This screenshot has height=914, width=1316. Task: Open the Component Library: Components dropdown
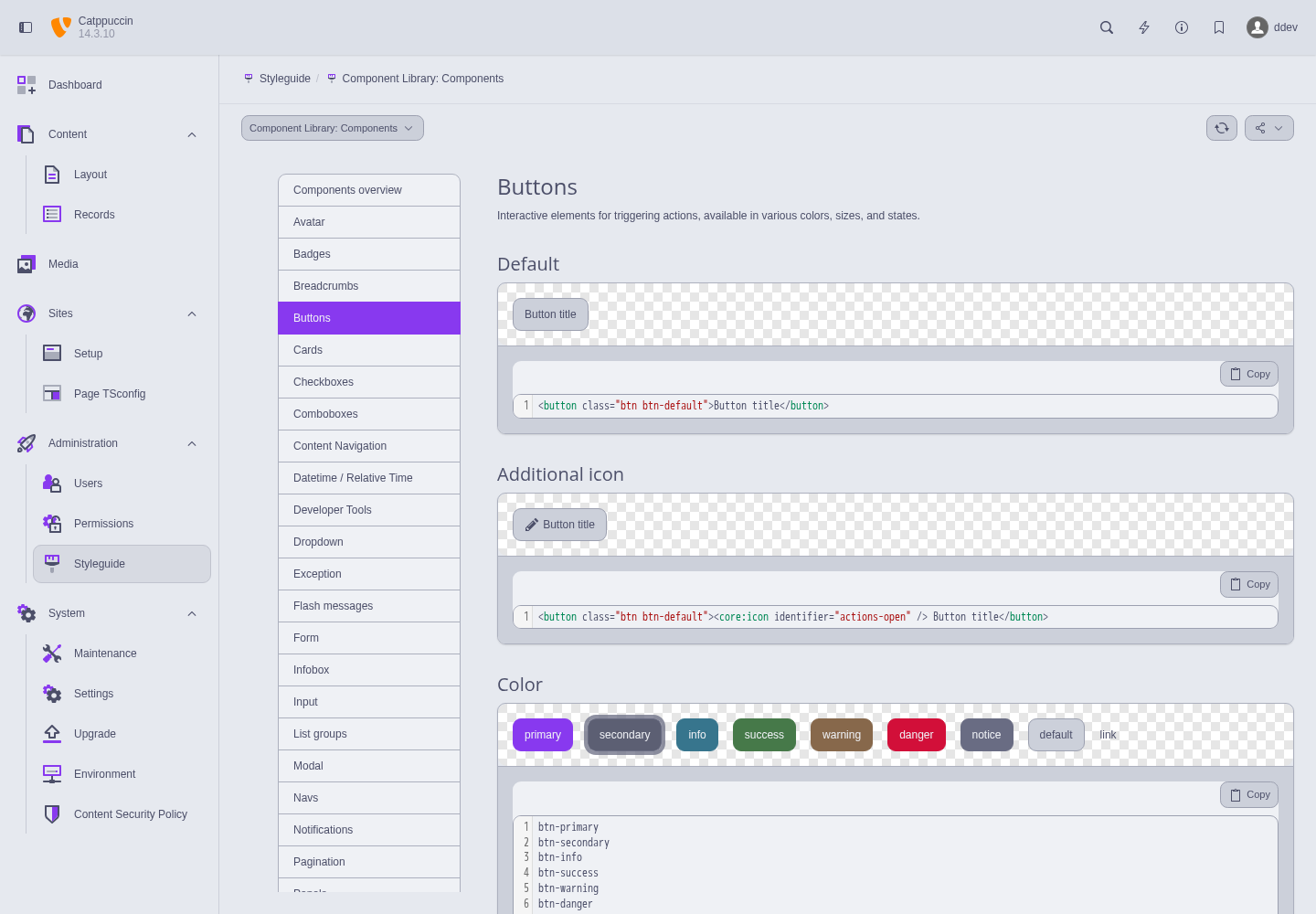[333, 128]
